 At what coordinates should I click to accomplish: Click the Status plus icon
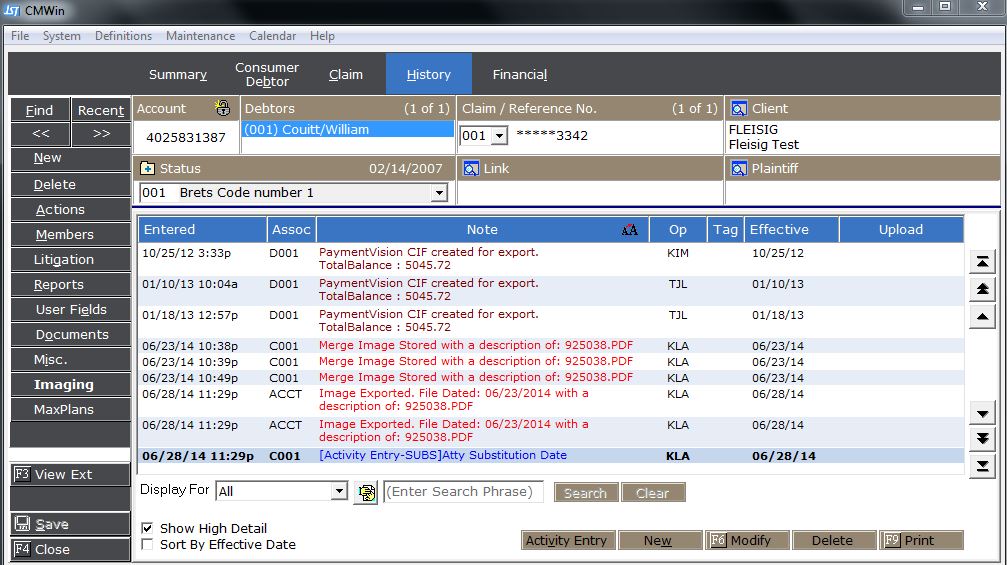[x=147, y=168]
